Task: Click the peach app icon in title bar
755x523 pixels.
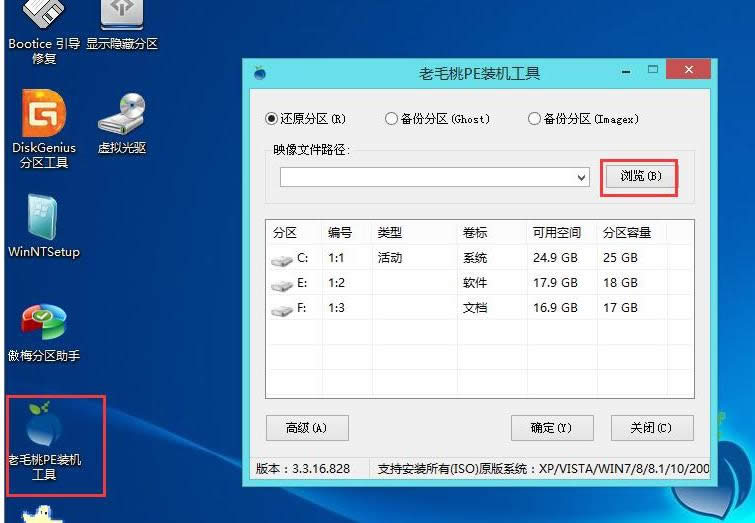Action: [x=260, y=73]
